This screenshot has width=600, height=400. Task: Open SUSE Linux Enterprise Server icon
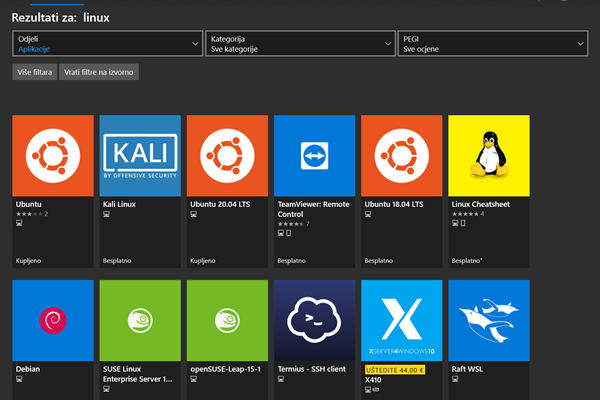(x=140, y=320)
